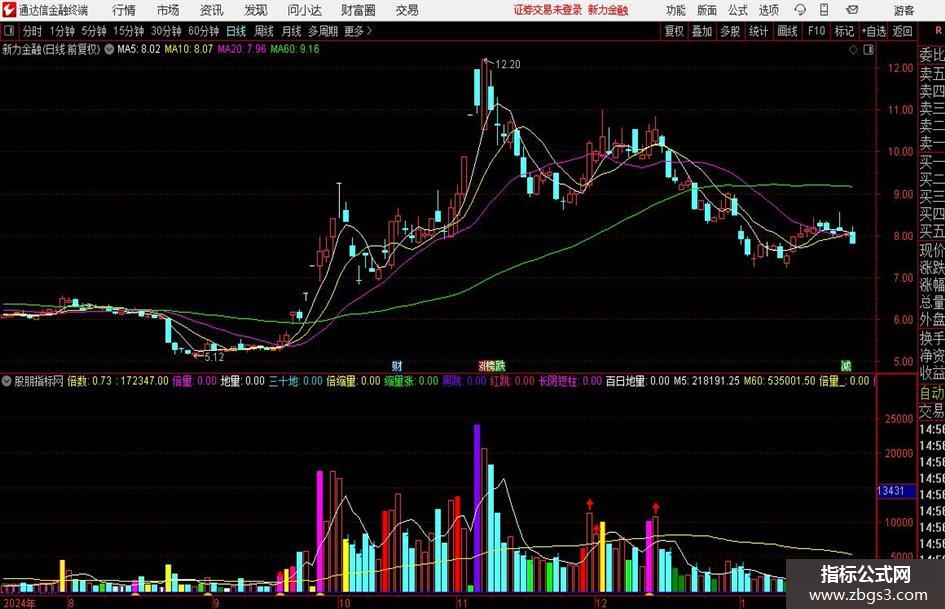Switch to 15分钟 period tab
945x609 pixels.
(x=128, y=31)
